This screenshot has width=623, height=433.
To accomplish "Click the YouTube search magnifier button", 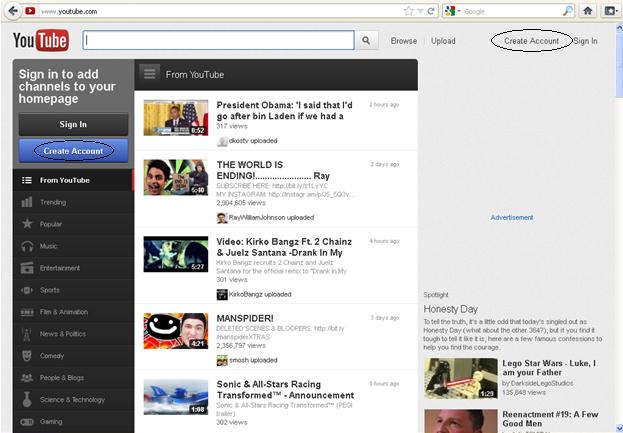I will pos(366,41).
